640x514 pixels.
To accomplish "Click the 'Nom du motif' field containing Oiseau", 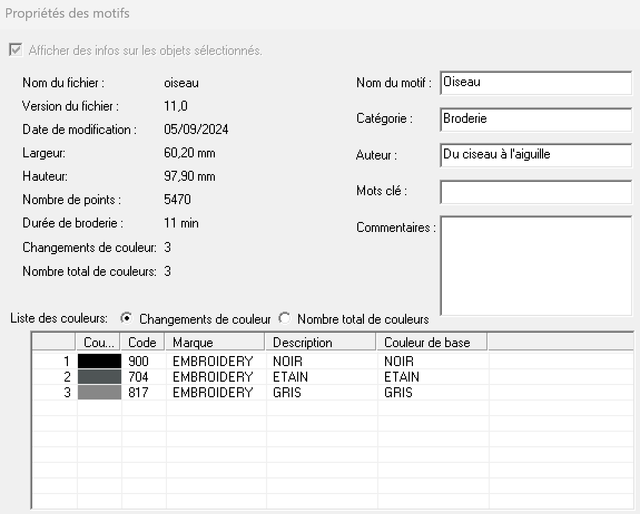I will click(x=536, y=83).
